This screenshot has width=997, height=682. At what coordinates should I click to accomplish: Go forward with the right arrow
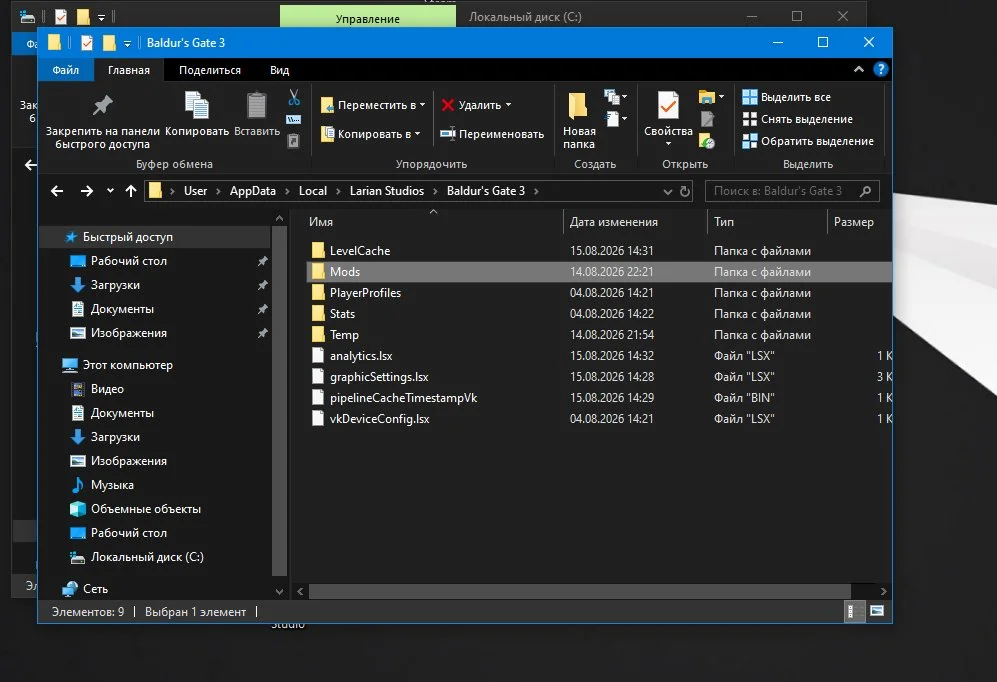86,191
